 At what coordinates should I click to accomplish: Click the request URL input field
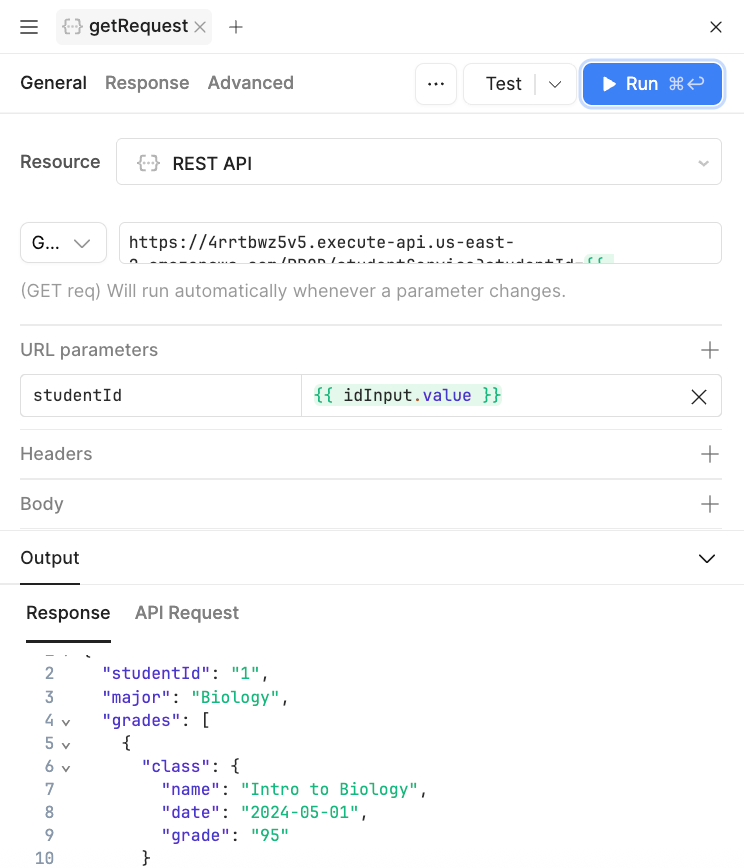point(420,243)
